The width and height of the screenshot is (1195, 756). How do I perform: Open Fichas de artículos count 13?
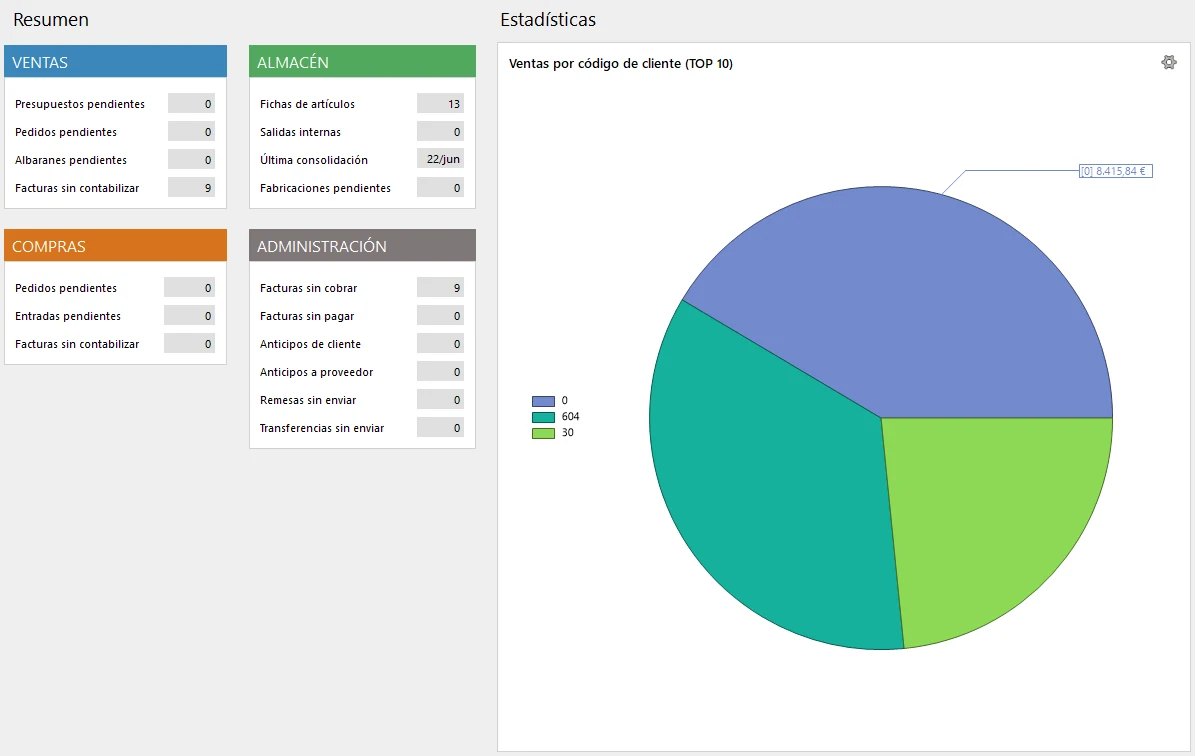click(x=441, y=104)
